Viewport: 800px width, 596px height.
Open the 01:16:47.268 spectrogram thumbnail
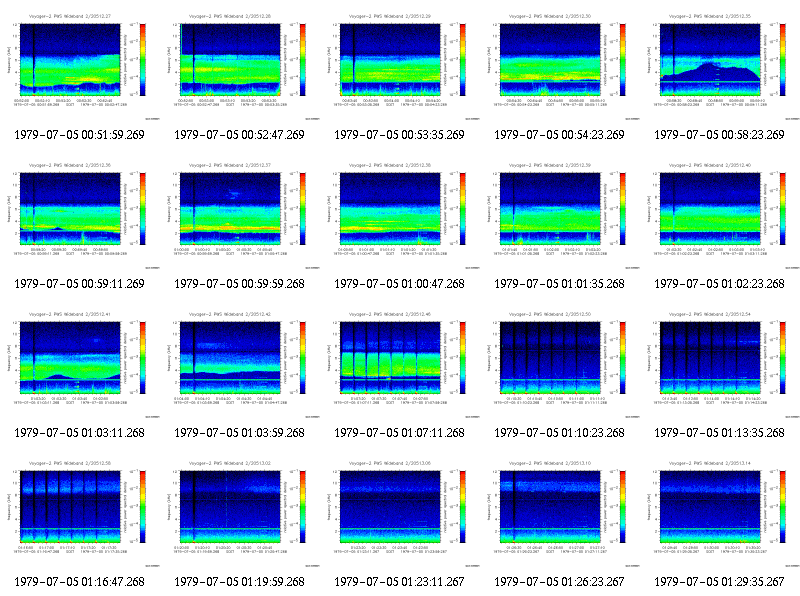point(80,511)
